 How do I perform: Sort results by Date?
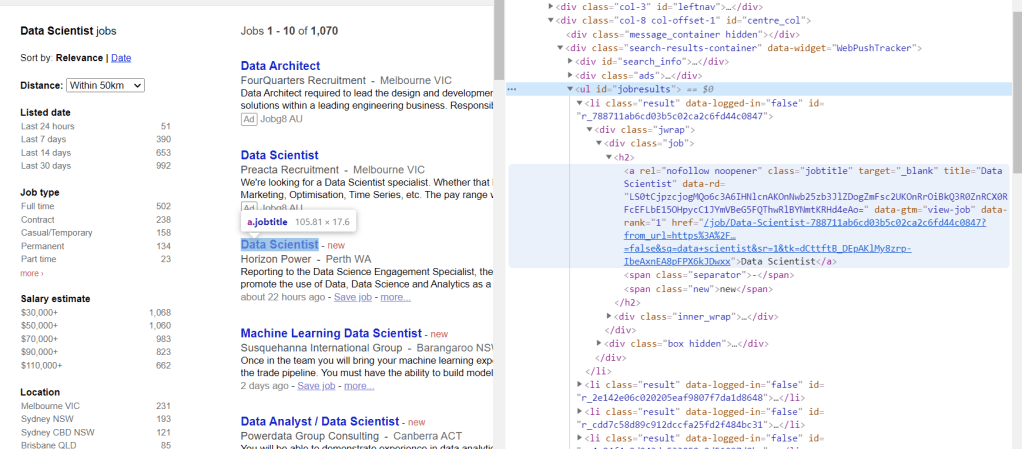pyautogui.click(x=120, y=58)
